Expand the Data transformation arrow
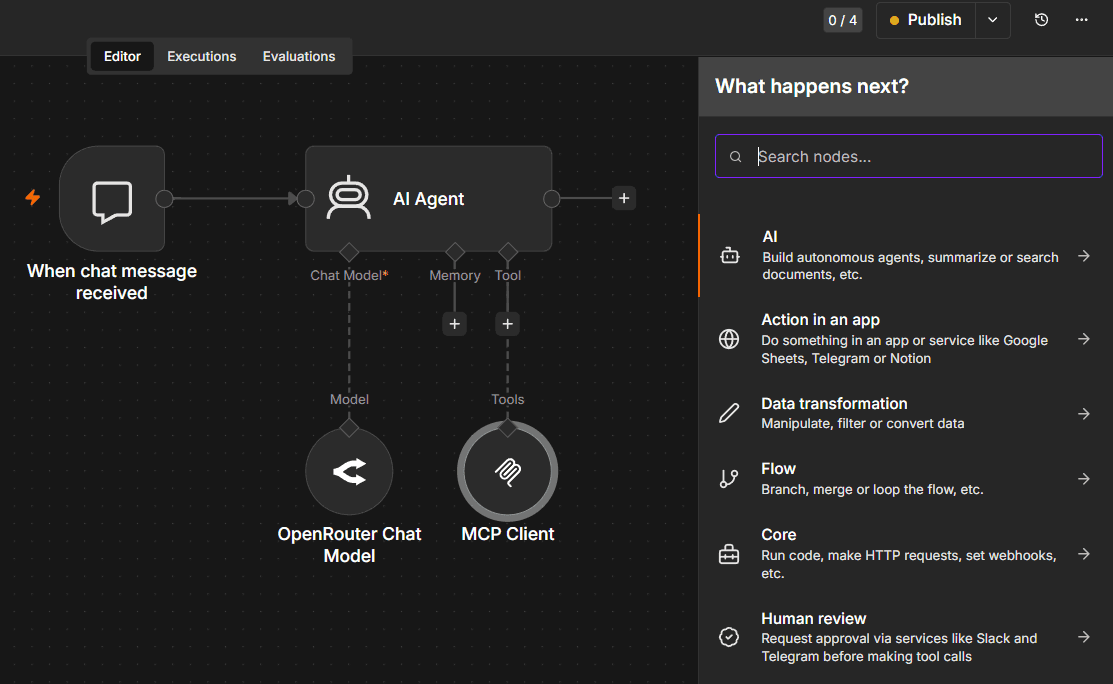Viewport: 1113px width, 684px height. pos(1084,414)
